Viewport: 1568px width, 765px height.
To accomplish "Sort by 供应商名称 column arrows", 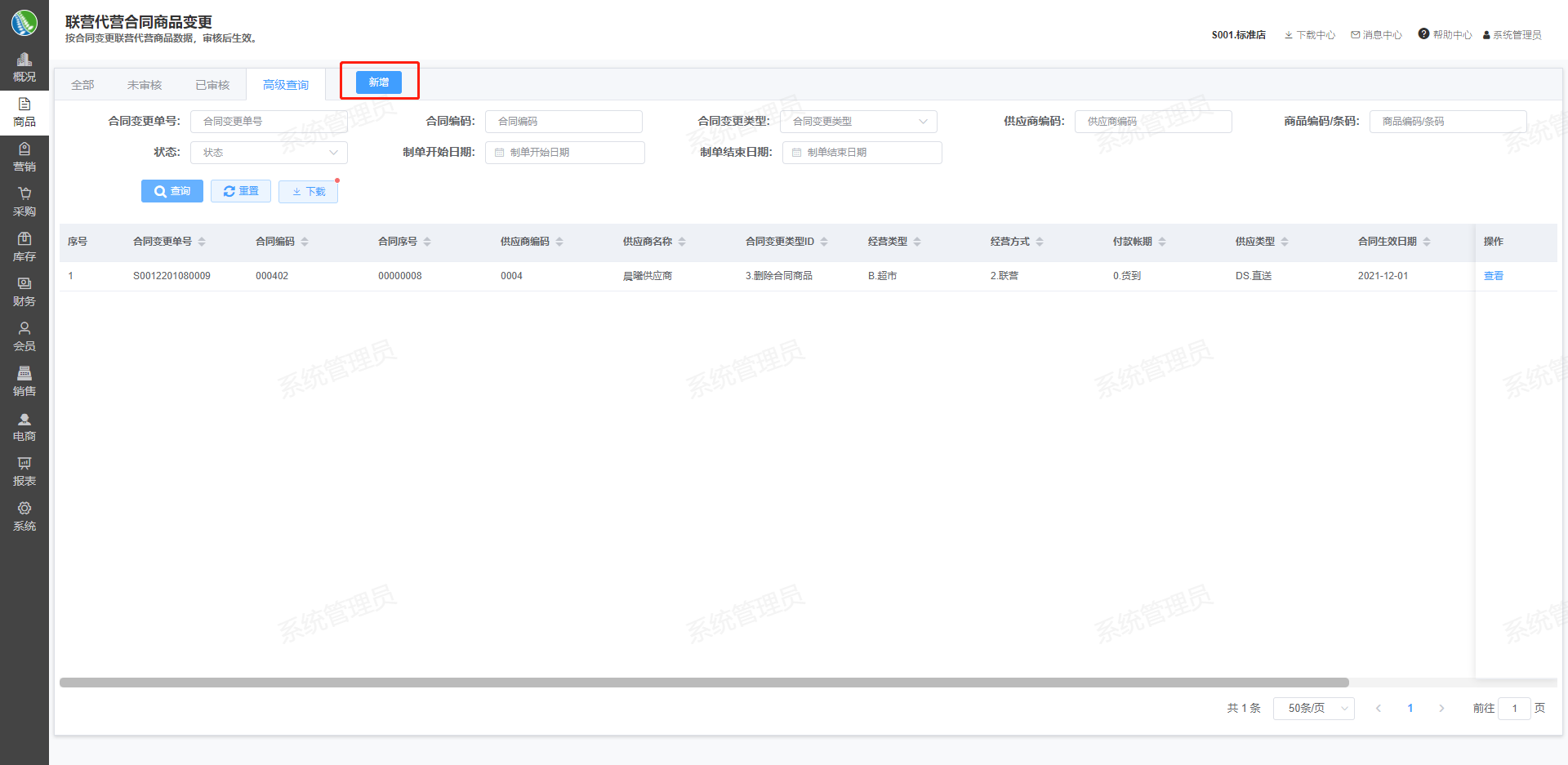I will pyautogui.click(x=682, y=242).
